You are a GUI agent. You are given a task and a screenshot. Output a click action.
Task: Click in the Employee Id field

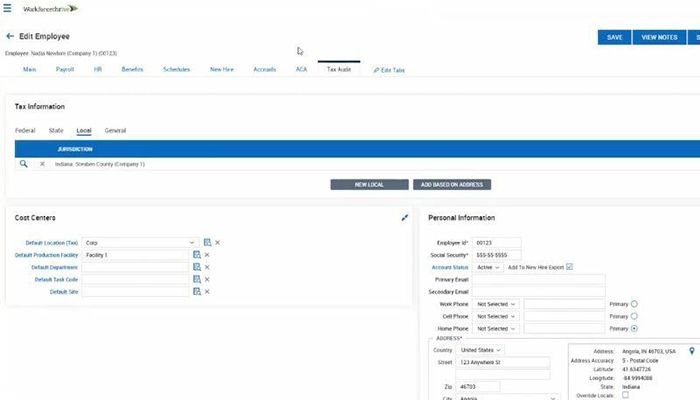[x=496, y=242]
